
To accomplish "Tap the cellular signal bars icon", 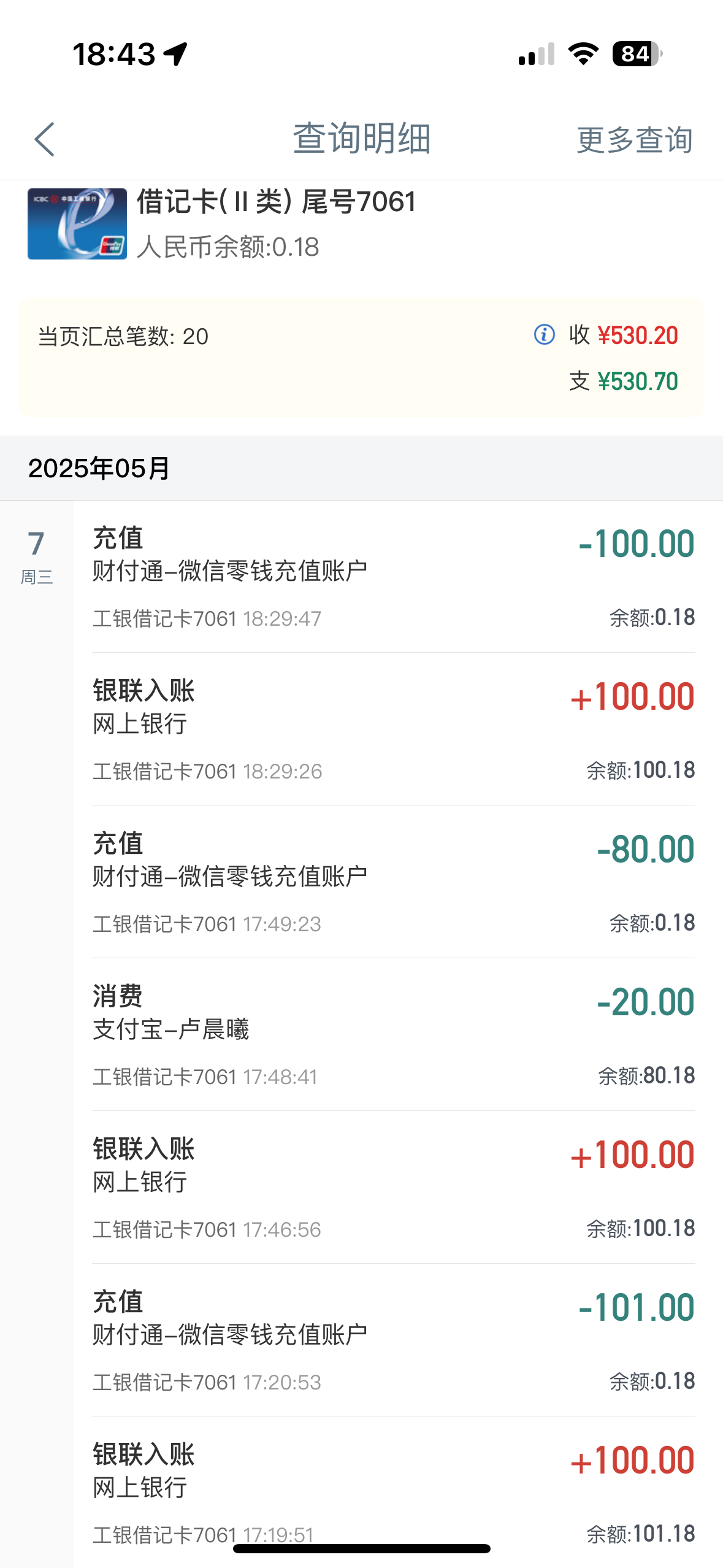I will [537, 54].
